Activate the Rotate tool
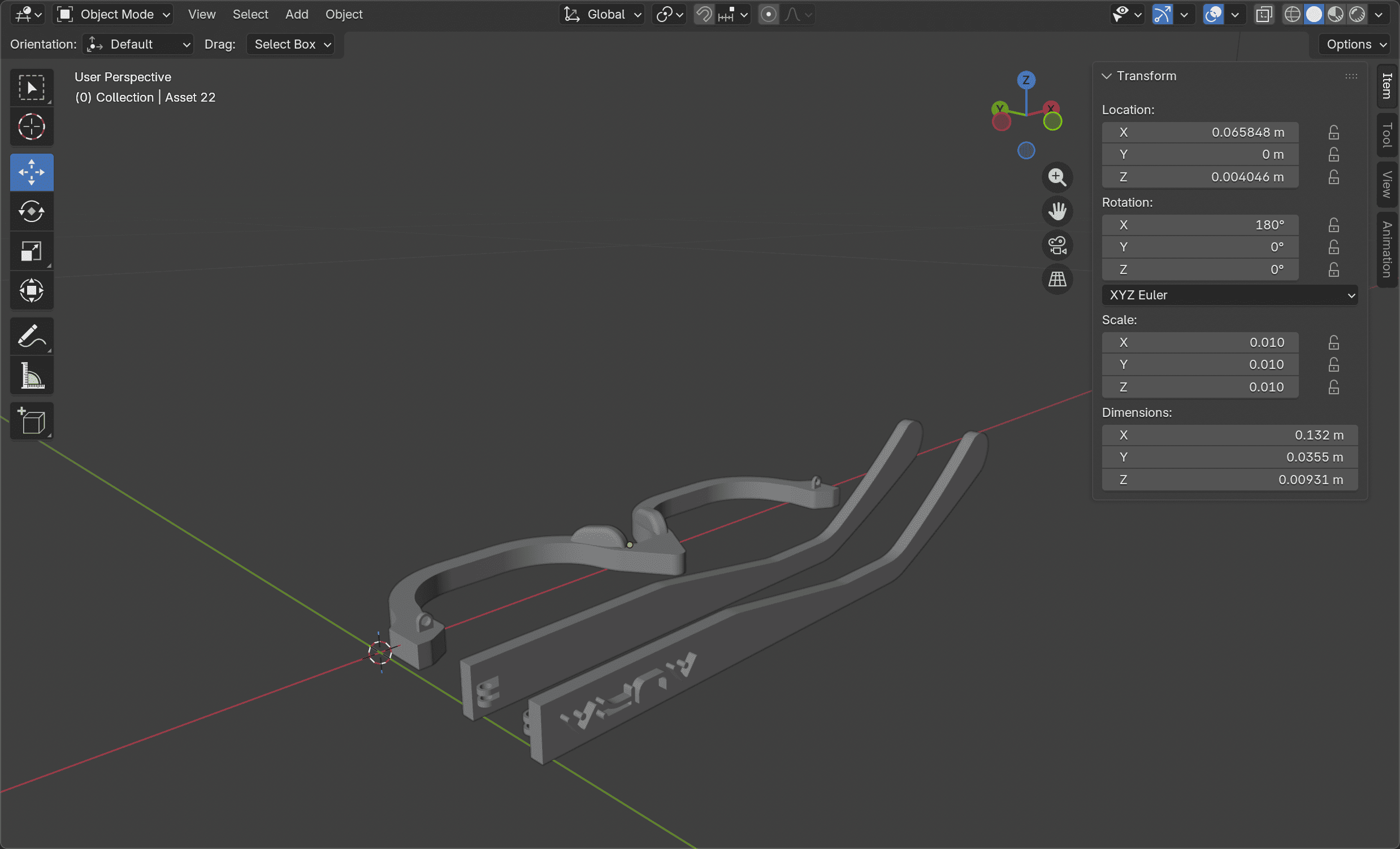 [31, 211]
